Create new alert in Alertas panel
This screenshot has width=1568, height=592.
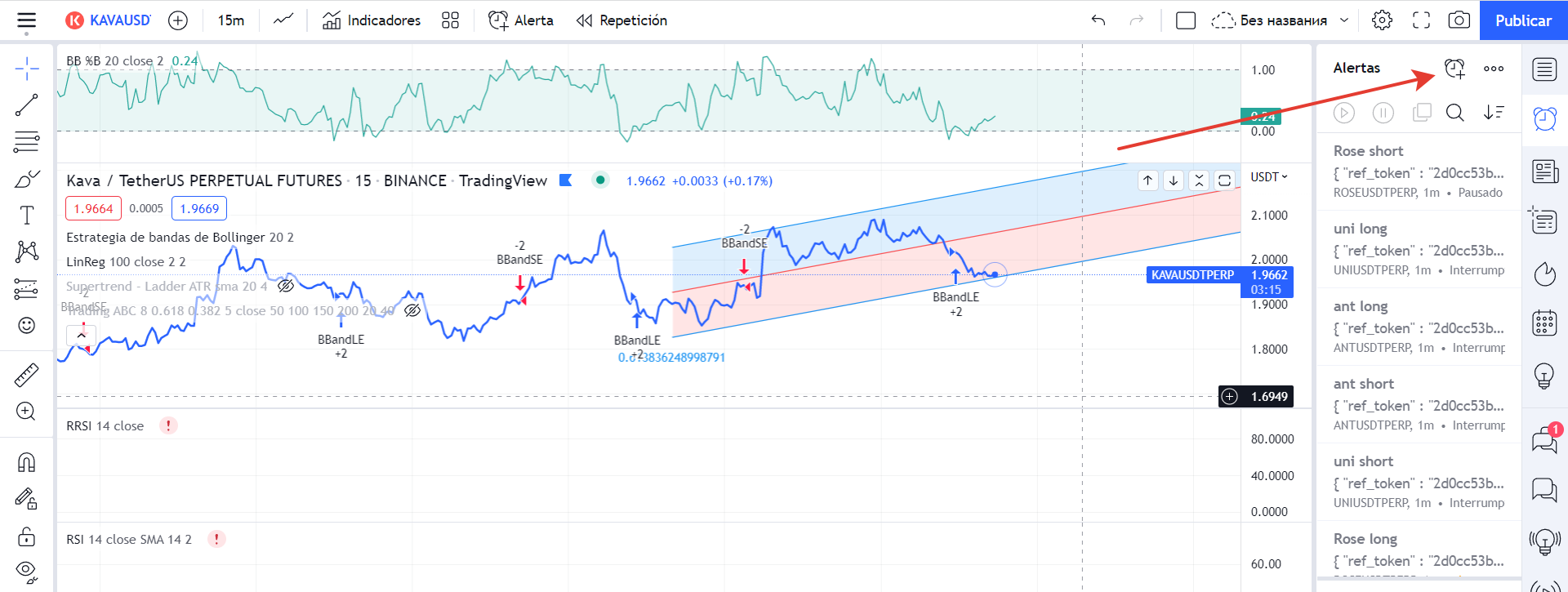point(1455,69)
